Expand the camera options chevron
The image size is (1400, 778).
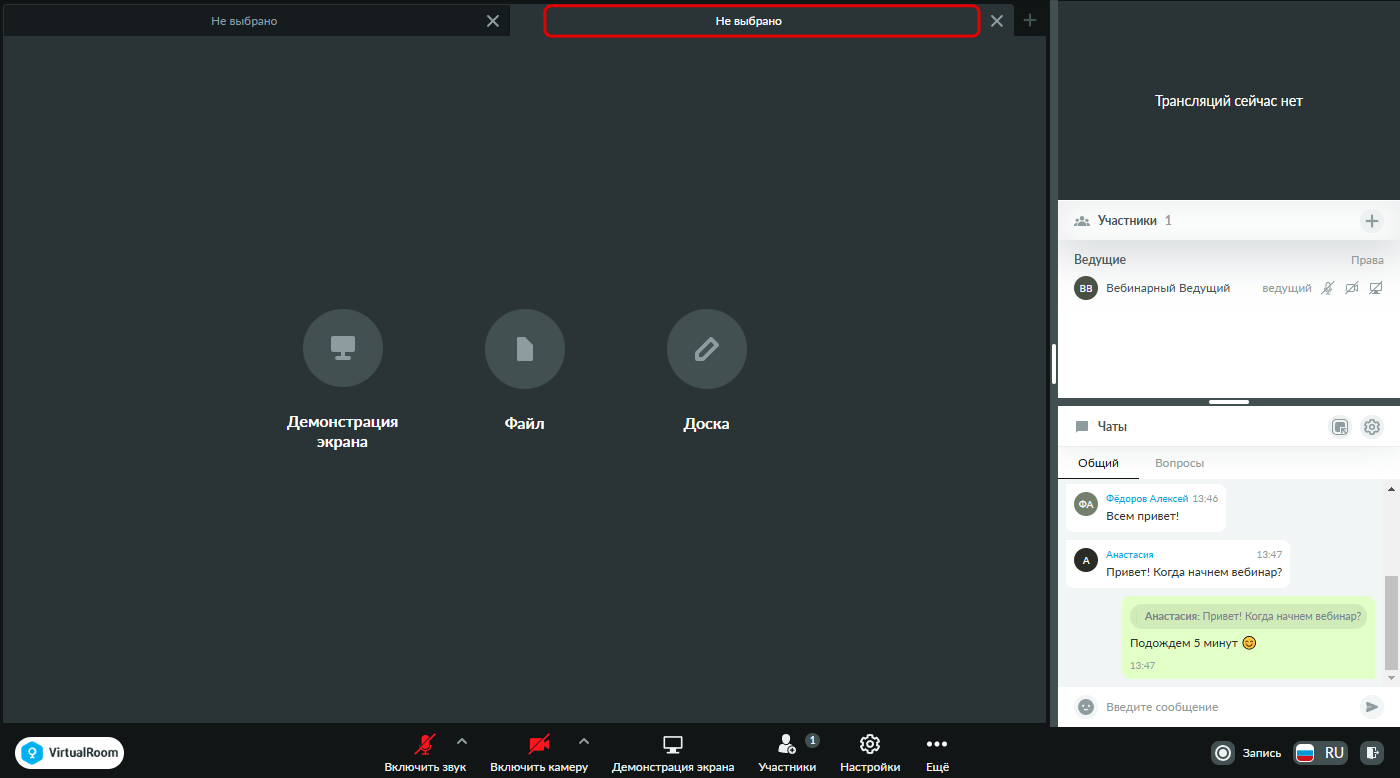584,741
